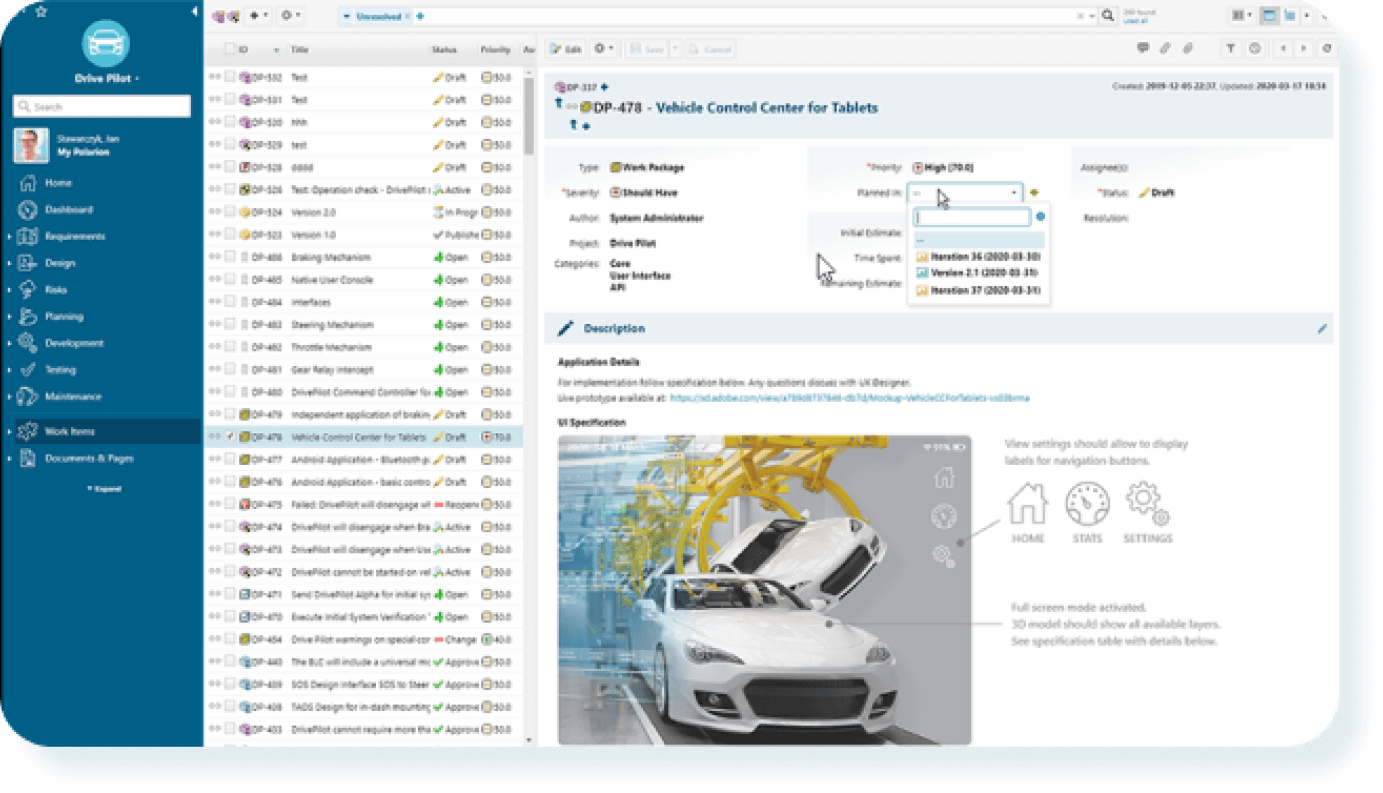Open the Planned In dropdown field

[x=965, y=193]
